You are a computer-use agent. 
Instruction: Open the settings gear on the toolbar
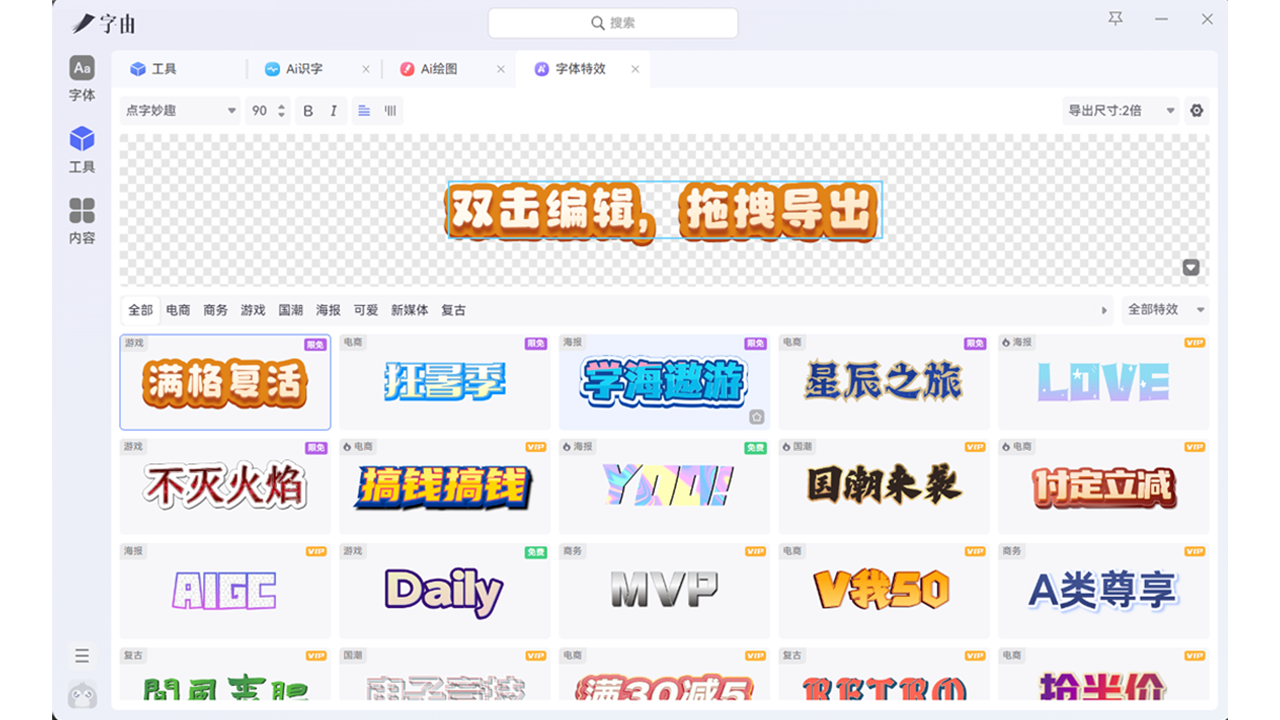[1197, 110]
